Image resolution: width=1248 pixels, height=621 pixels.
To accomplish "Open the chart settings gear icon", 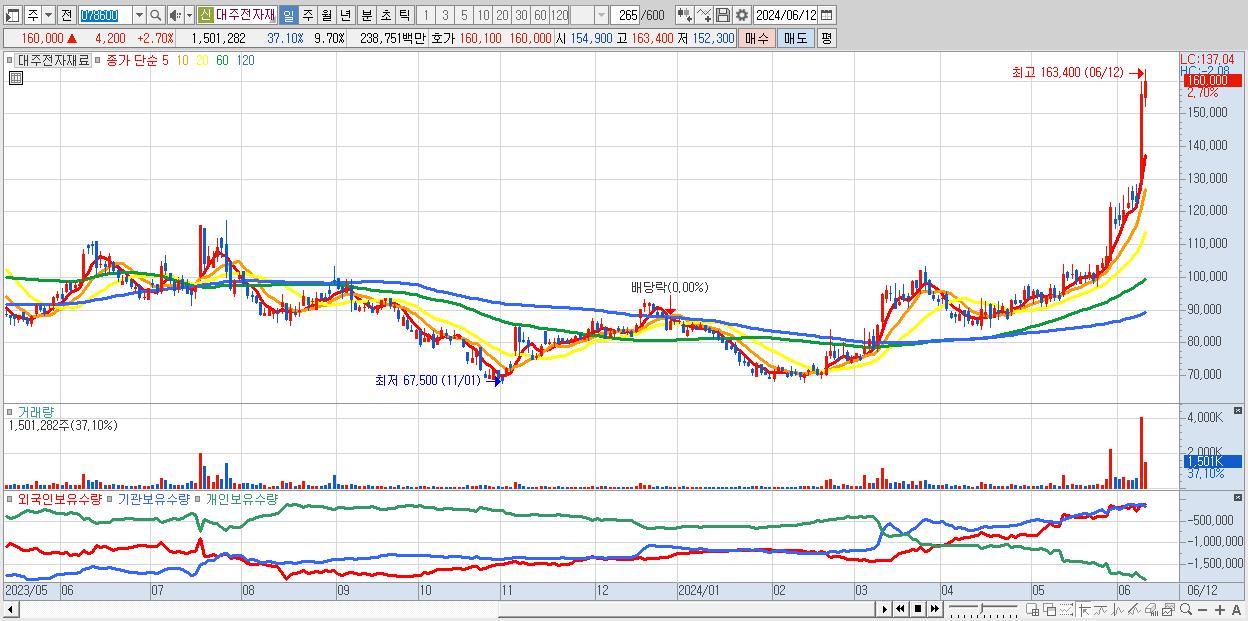I will [x=742, y=15].
